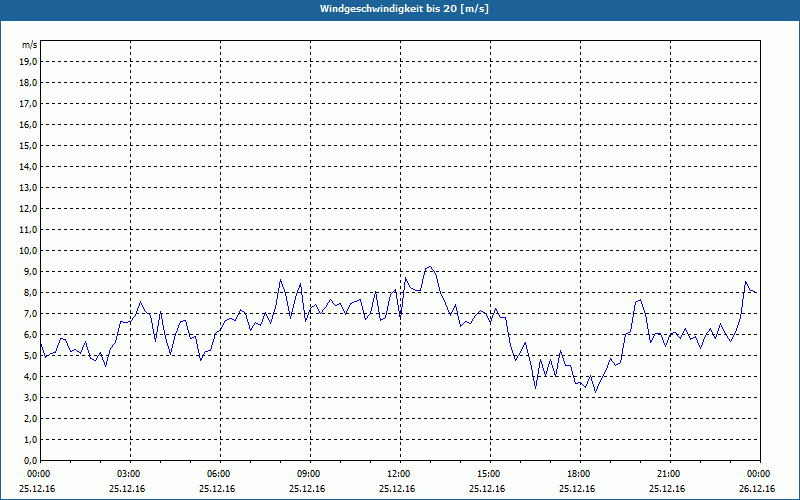Click the m/s unit label

coord(30,45)
